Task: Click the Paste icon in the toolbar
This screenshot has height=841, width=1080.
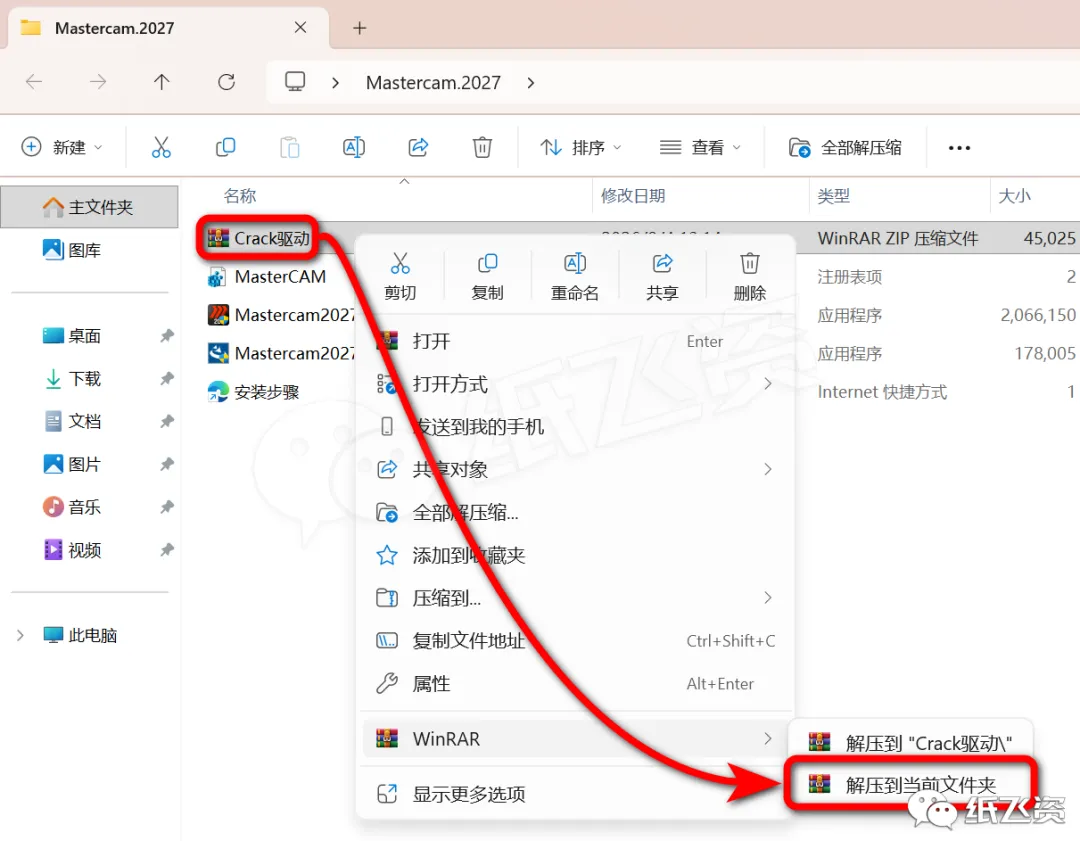Action: pyautogui.click(x=289, y=147)
